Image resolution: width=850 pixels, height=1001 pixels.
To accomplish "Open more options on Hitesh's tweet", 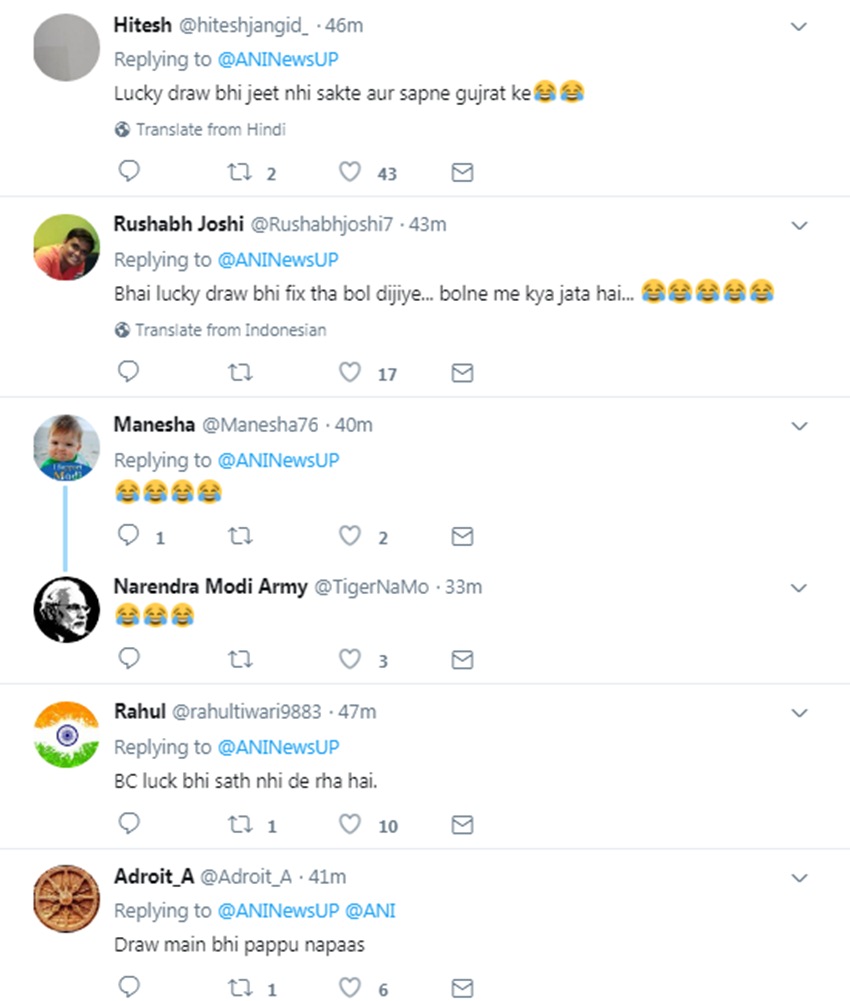I will 799,27.
